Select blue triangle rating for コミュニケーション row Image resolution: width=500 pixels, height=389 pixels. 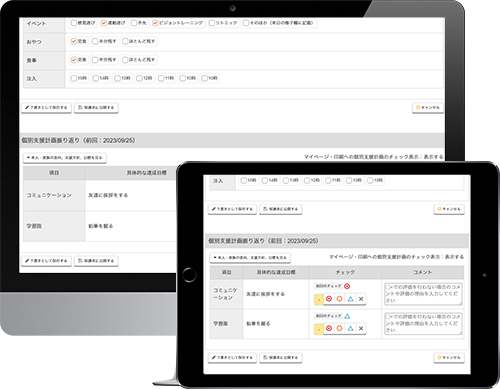[350, 299]
